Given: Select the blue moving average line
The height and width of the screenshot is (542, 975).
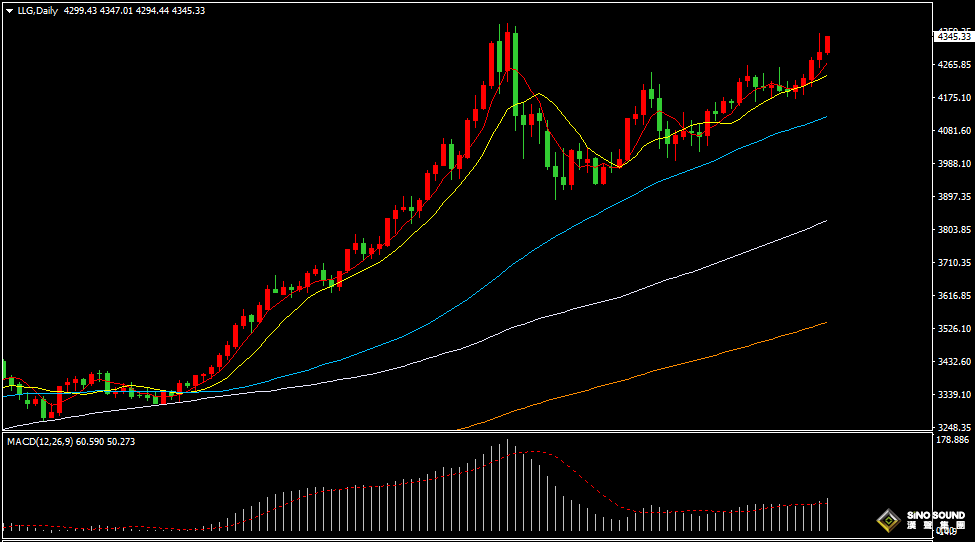Looking at the screenshot, I should tap(700, 165).
